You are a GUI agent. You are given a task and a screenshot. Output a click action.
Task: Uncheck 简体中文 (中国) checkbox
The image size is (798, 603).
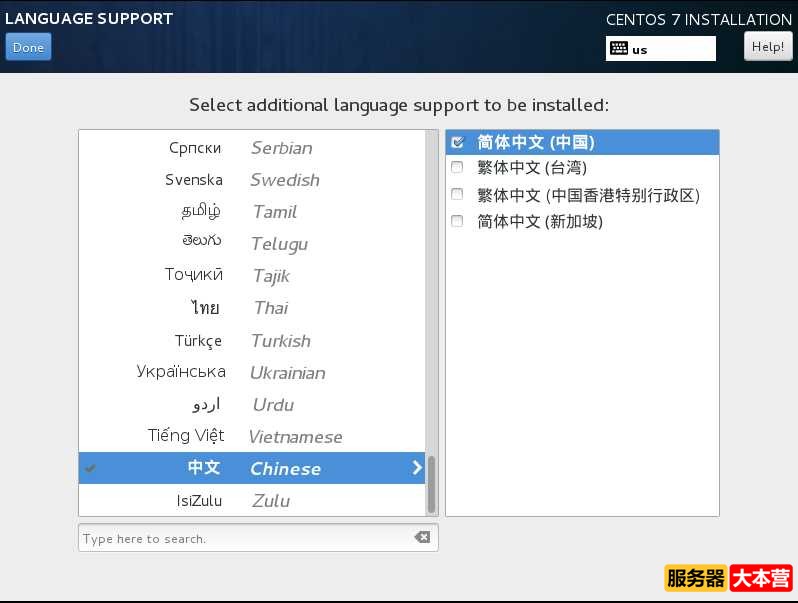coord(457,142)
